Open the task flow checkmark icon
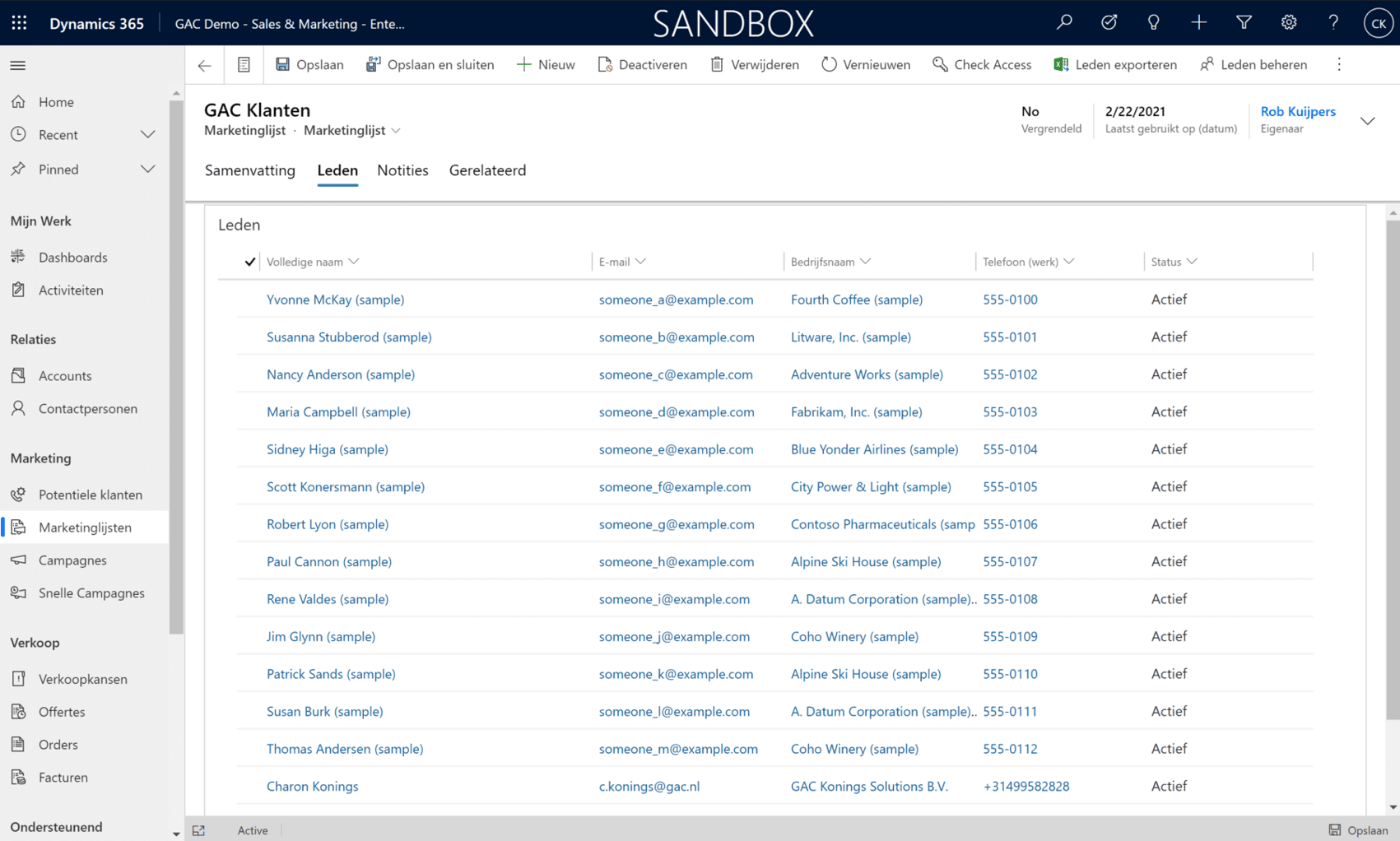Image resolution: width=1400 pixels, height=841 pixels. point(1109,23)
